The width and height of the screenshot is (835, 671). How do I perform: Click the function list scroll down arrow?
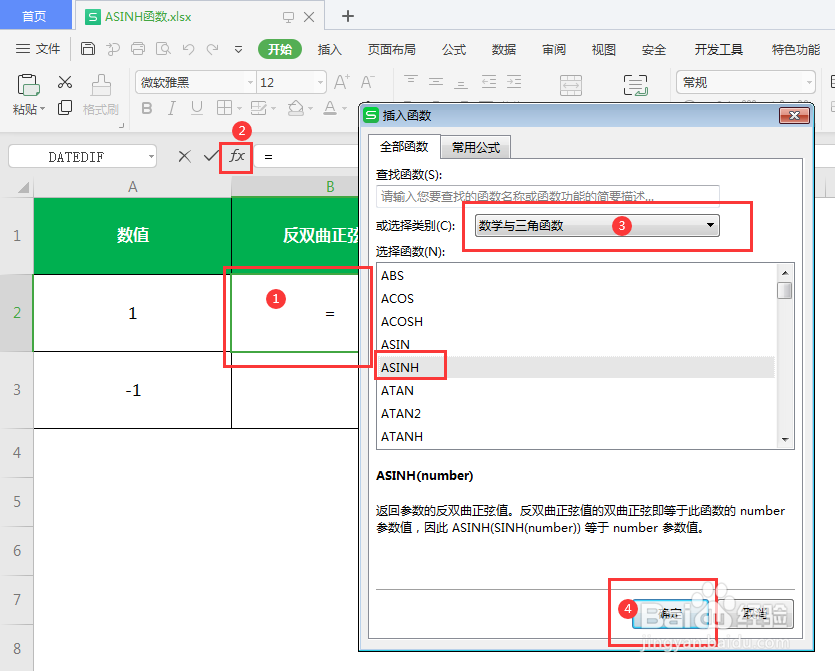click(x=785, y=440)
